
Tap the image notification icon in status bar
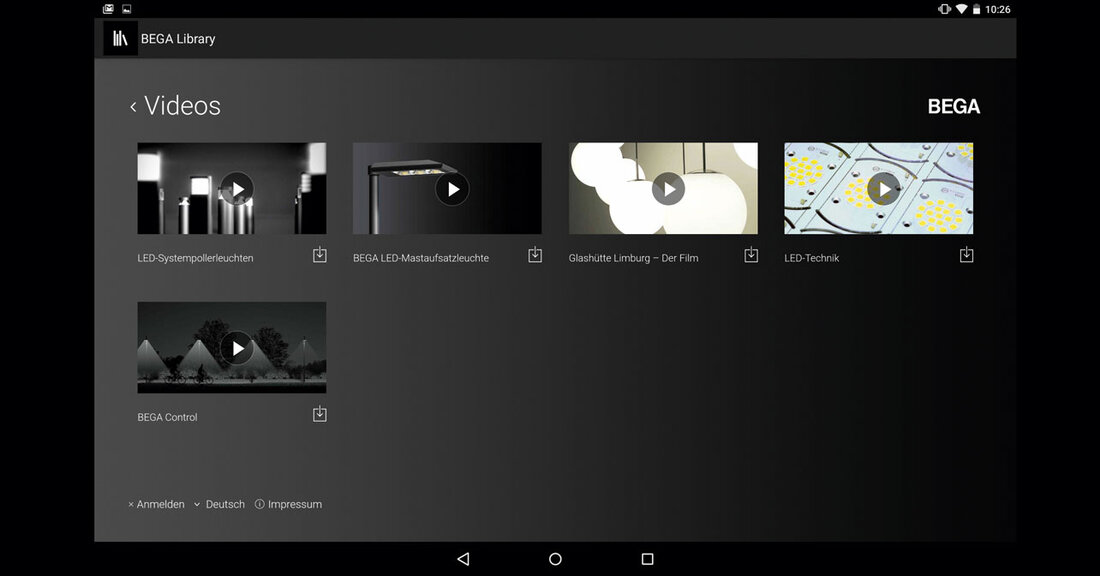127,9
